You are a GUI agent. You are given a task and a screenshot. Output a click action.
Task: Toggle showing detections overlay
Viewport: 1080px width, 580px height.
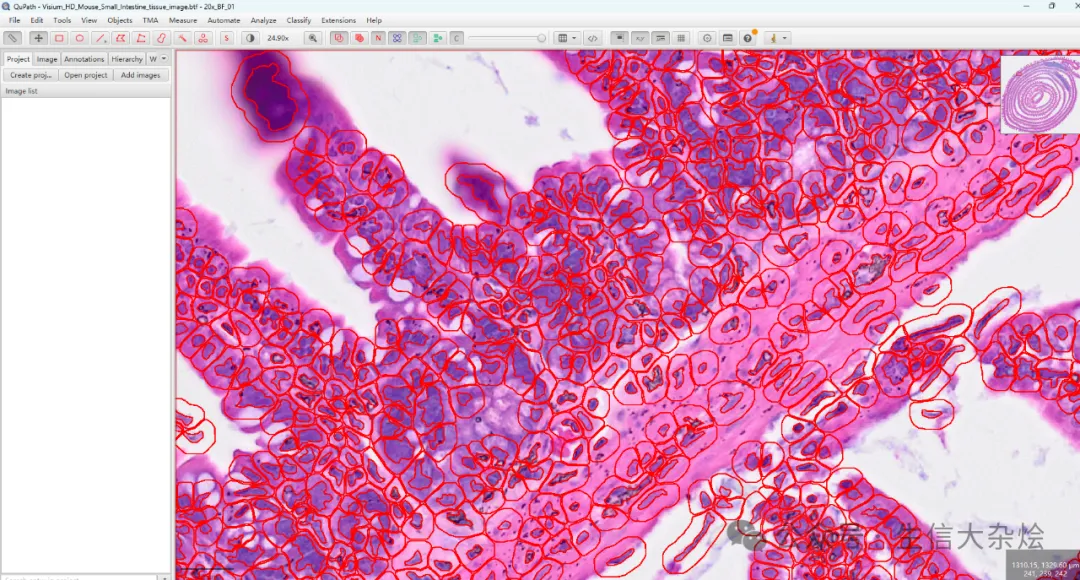417,39
